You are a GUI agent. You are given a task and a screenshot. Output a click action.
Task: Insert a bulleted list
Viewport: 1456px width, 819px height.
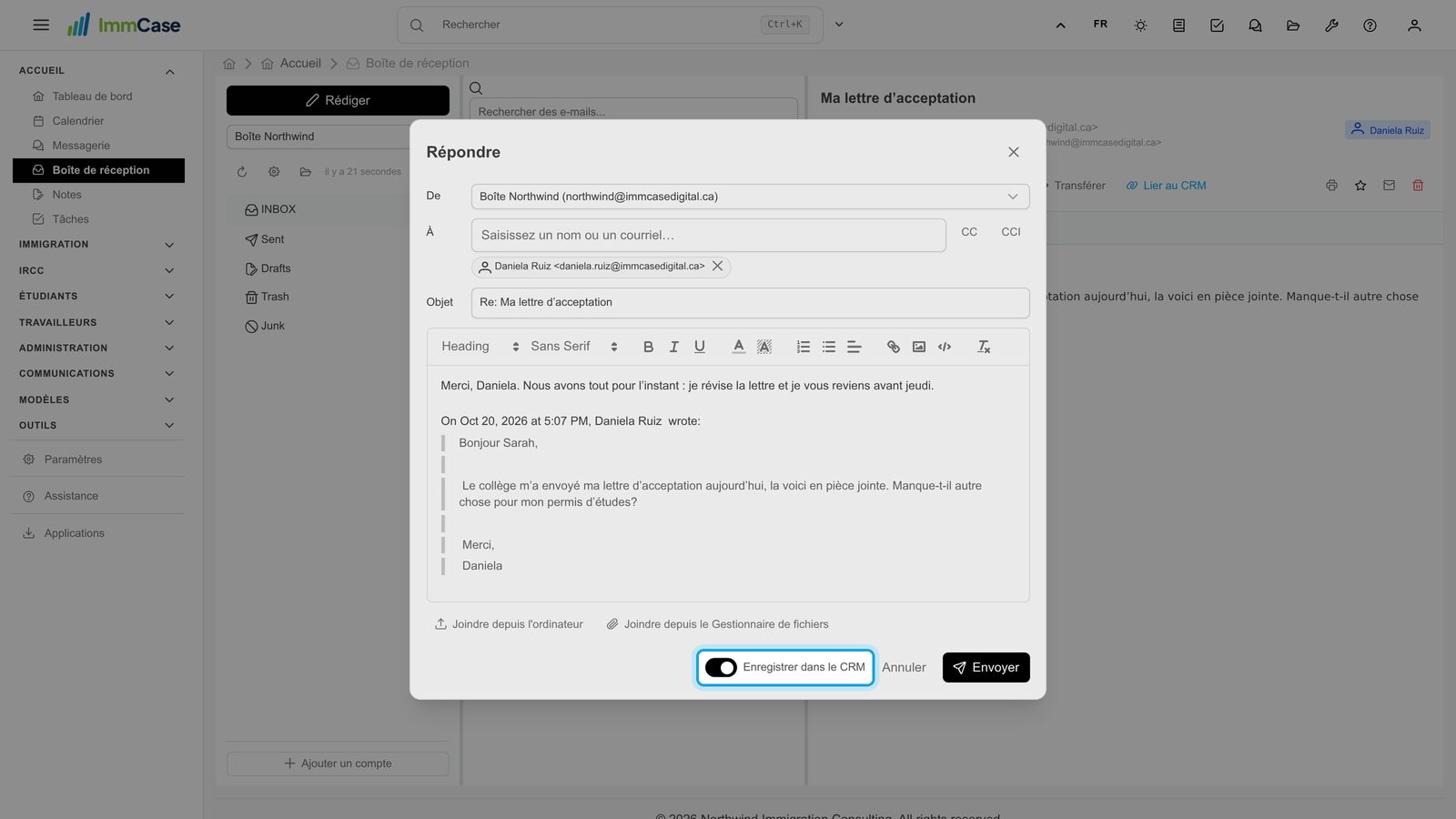828,347
